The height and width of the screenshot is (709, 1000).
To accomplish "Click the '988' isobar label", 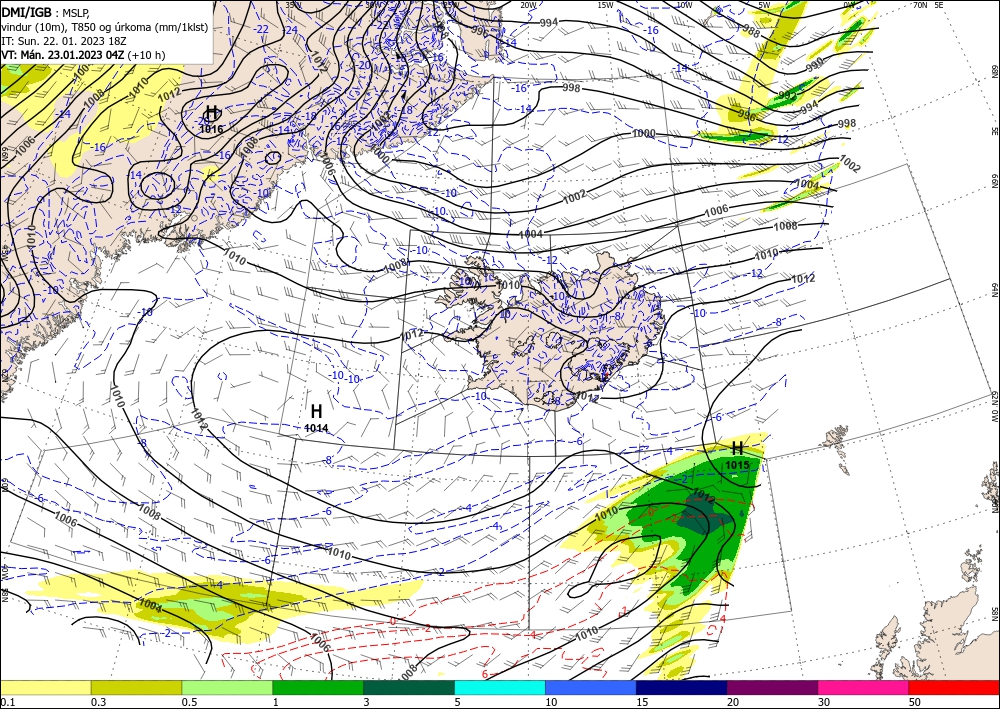I will pyautogui.click(x=751, y=31).
